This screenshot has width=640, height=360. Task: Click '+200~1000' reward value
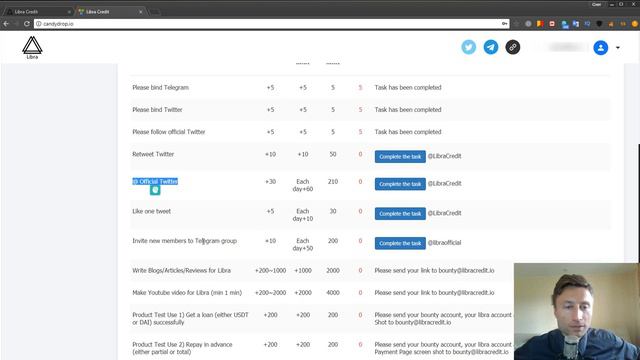[x=270, y=270]
